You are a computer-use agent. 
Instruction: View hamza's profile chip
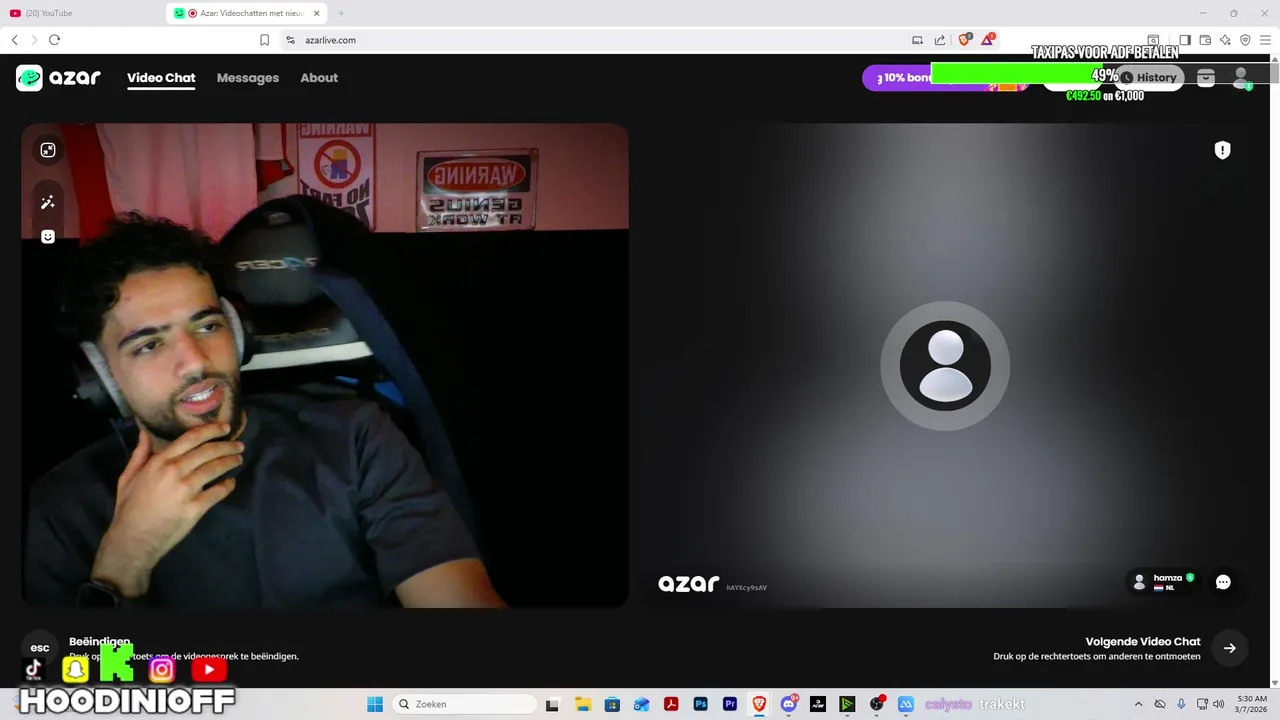click(x=1164, y=582)
